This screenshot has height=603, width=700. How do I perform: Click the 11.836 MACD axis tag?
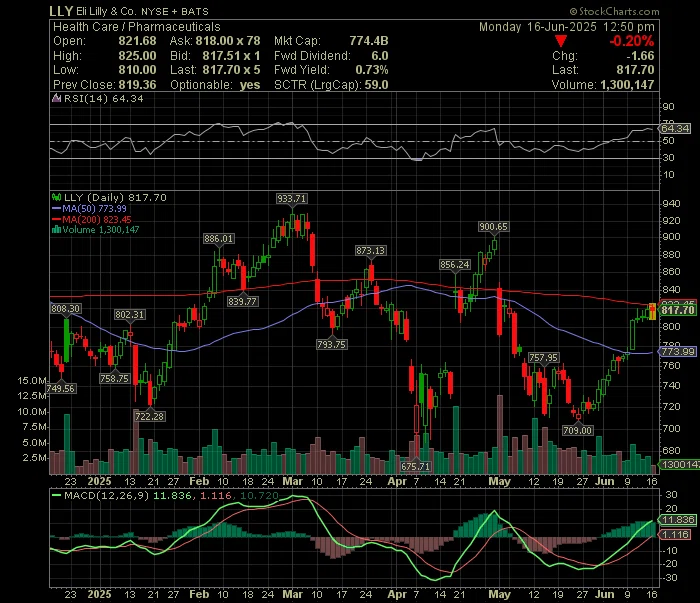click(x=678, y=520)
